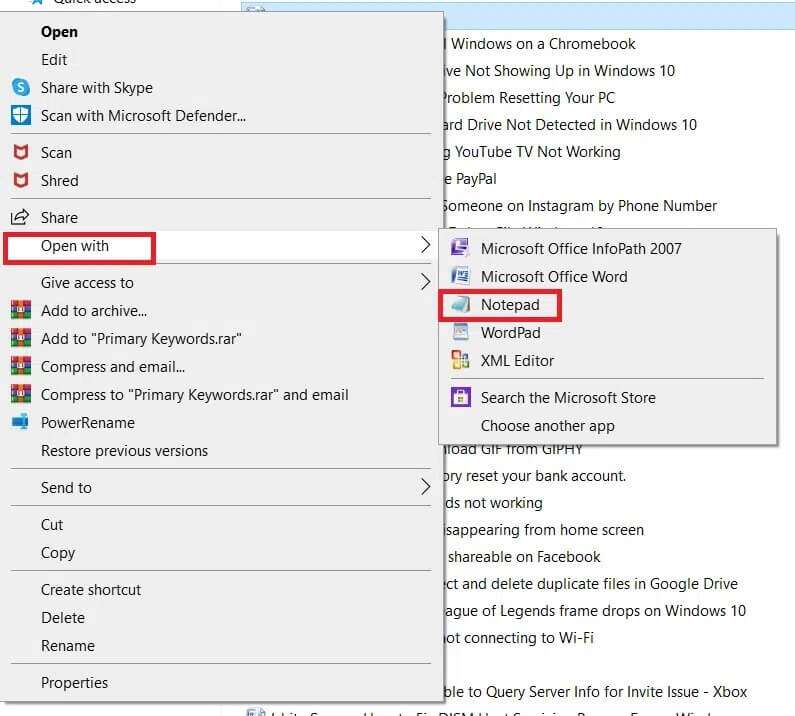Click the WinRAR icon beside Add to "Primary Keywords.rar"

coord(21,338)
